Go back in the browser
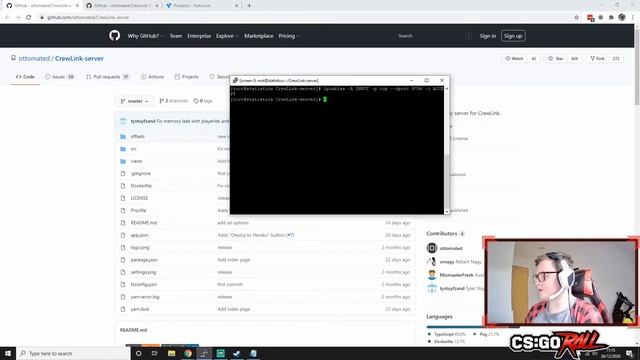This screenshot has width=640, height=360. [7, 17]
